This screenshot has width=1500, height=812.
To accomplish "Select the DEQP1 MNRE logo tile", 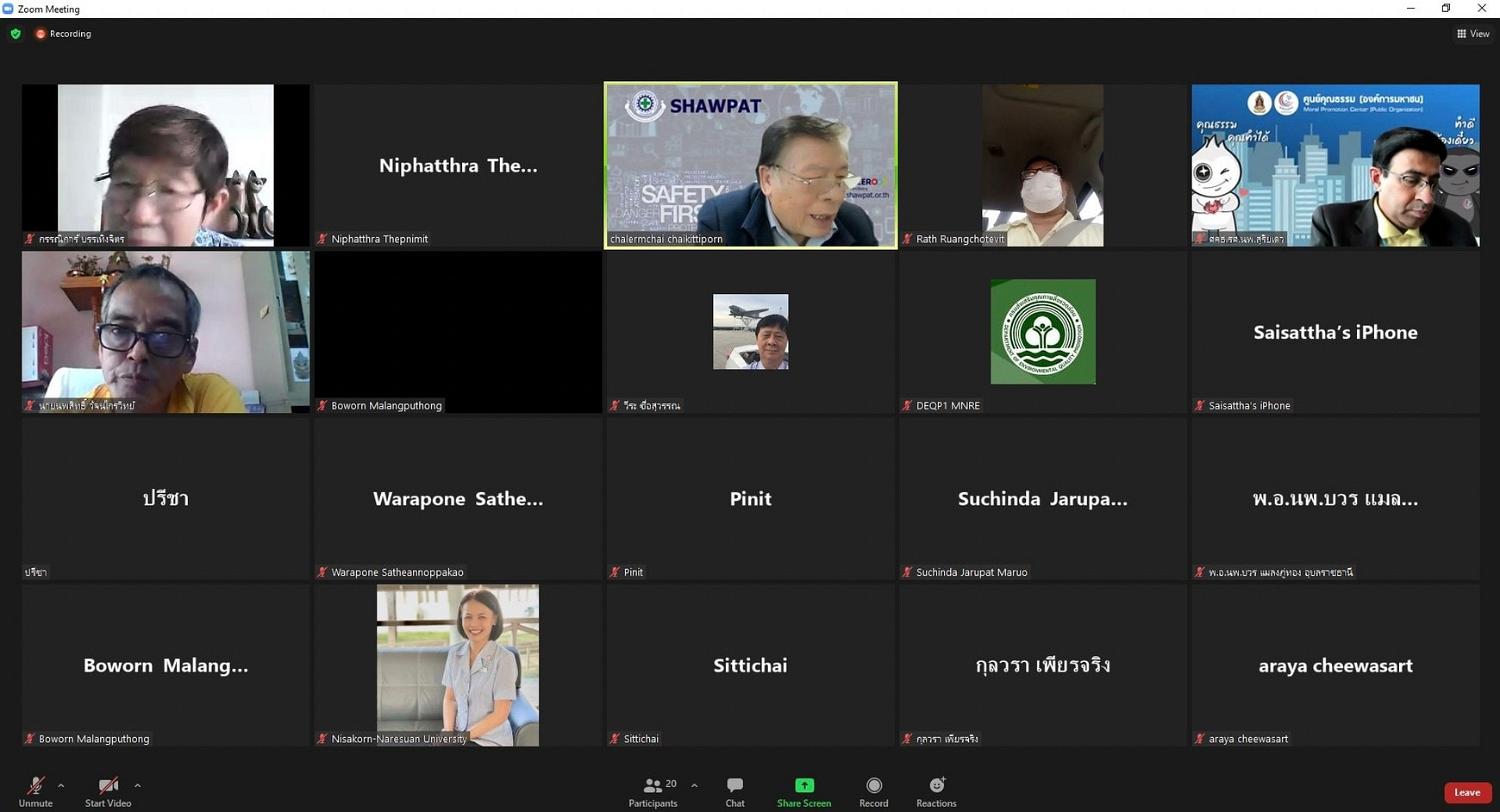I will click(x=1043, y=332).
